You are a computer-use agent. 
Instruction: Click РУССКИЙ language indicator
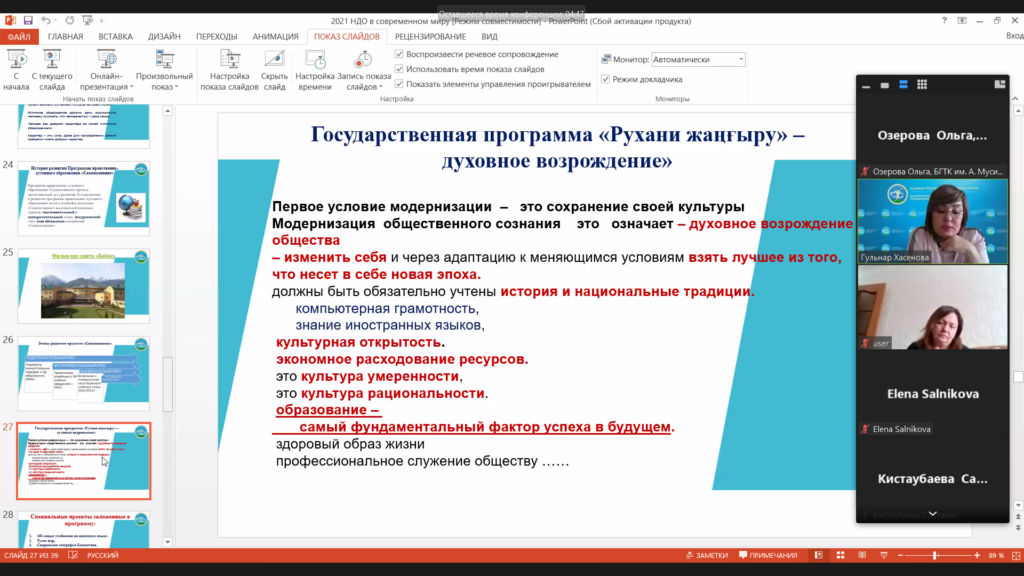[103, 555]
